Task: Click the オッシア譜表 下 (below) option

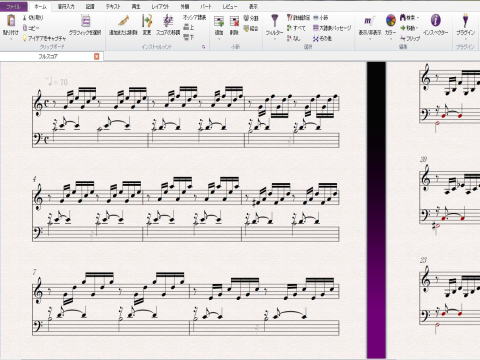Action: (x=189, y=37)
